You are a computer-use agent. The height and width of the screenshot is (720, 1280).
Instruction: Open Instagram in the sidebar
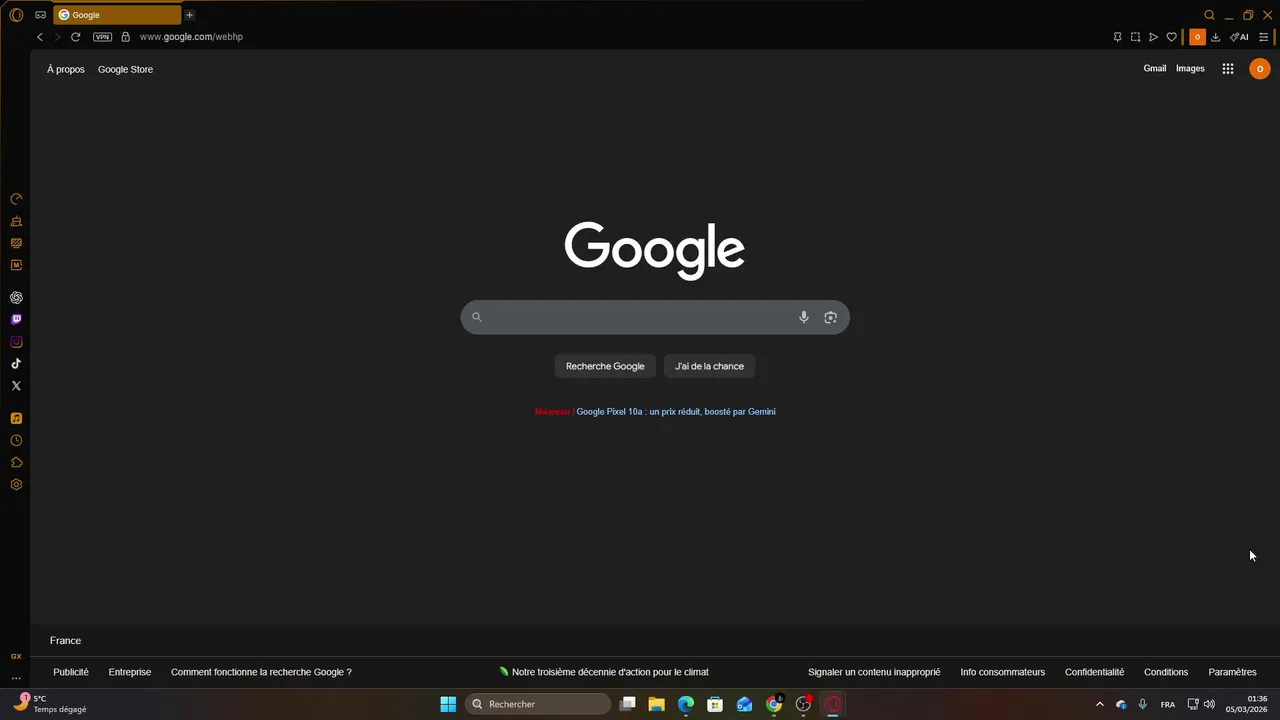(16, 342)
